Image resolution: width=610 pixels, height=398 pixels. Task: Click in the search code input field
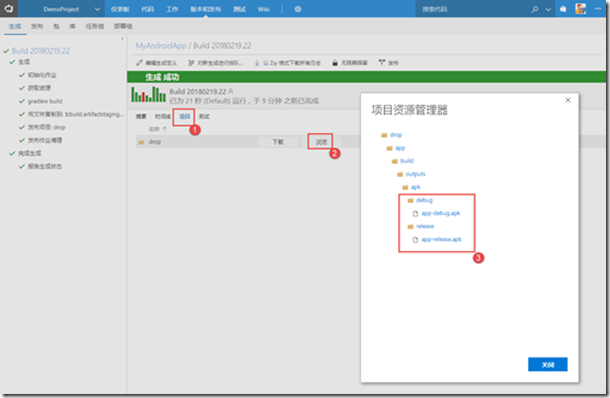coord(473,9)
